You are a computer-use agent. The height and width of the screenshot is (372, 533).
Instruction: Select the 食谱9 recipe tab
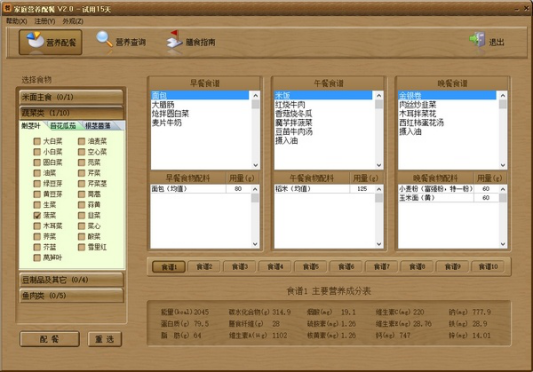point(452,267)
